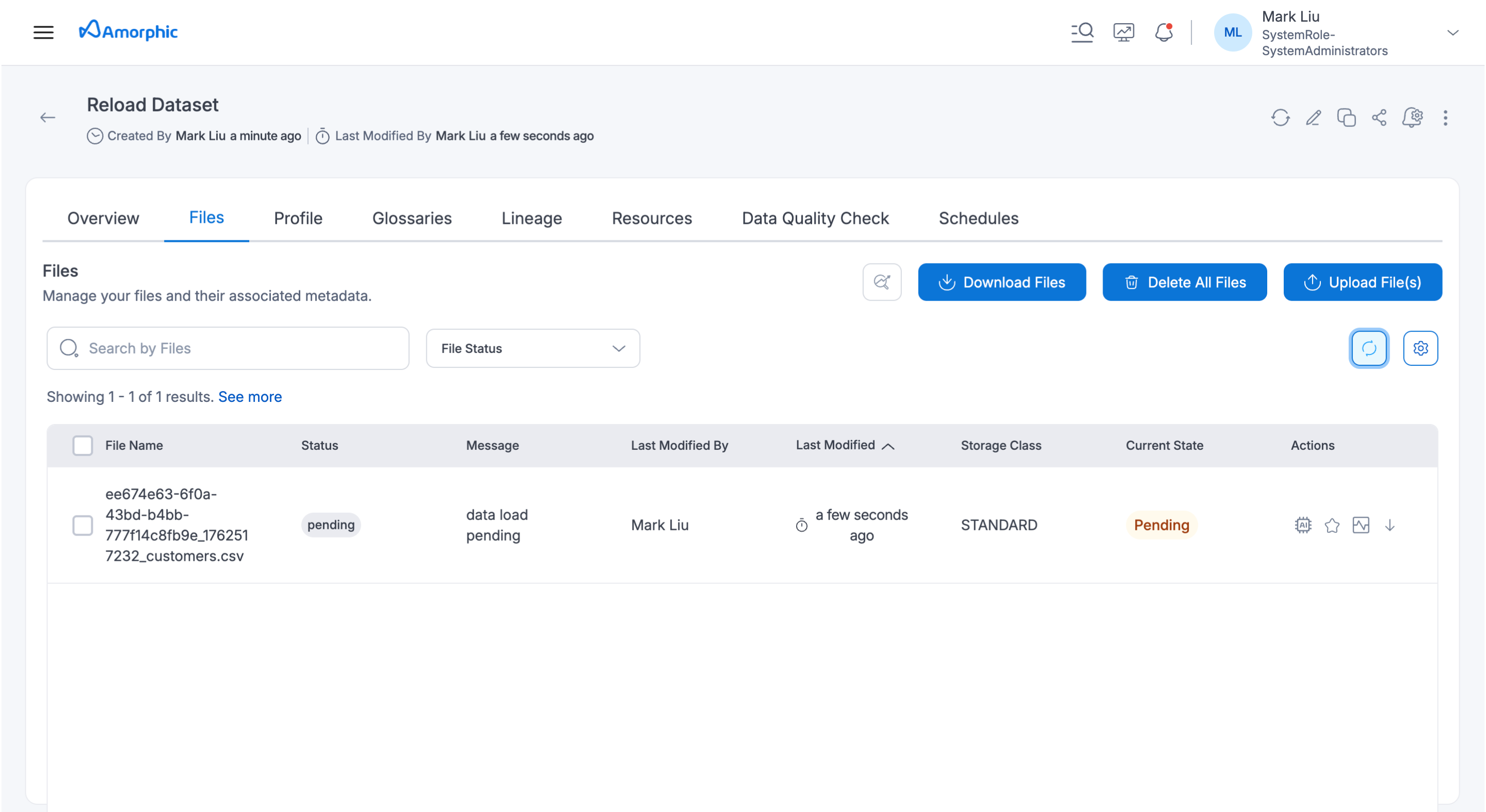Click the star icon in file row

(1332, 525)
